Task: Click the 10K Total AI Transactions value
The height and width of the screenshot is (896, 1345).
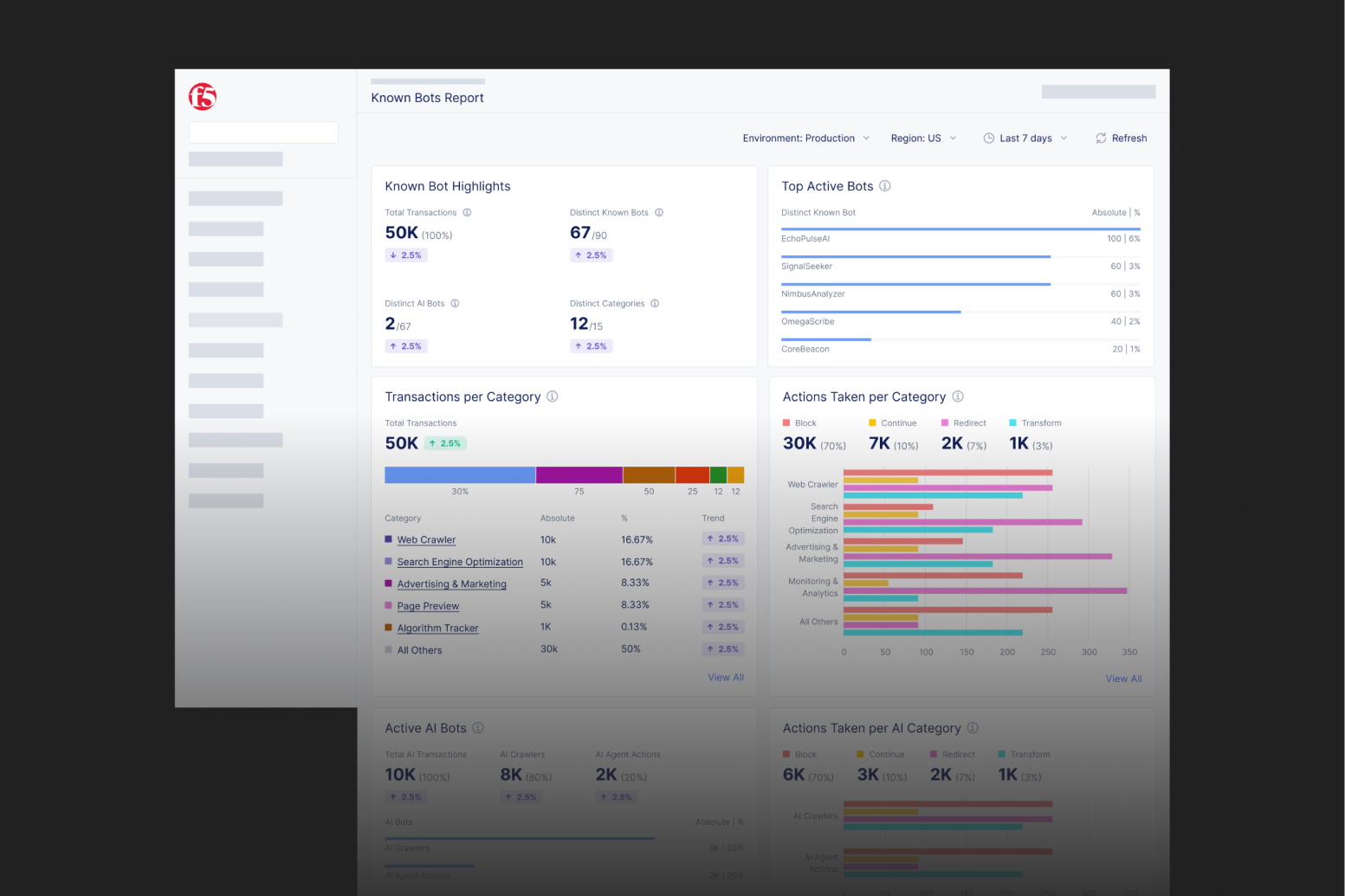Action: [x=400, y=775]
